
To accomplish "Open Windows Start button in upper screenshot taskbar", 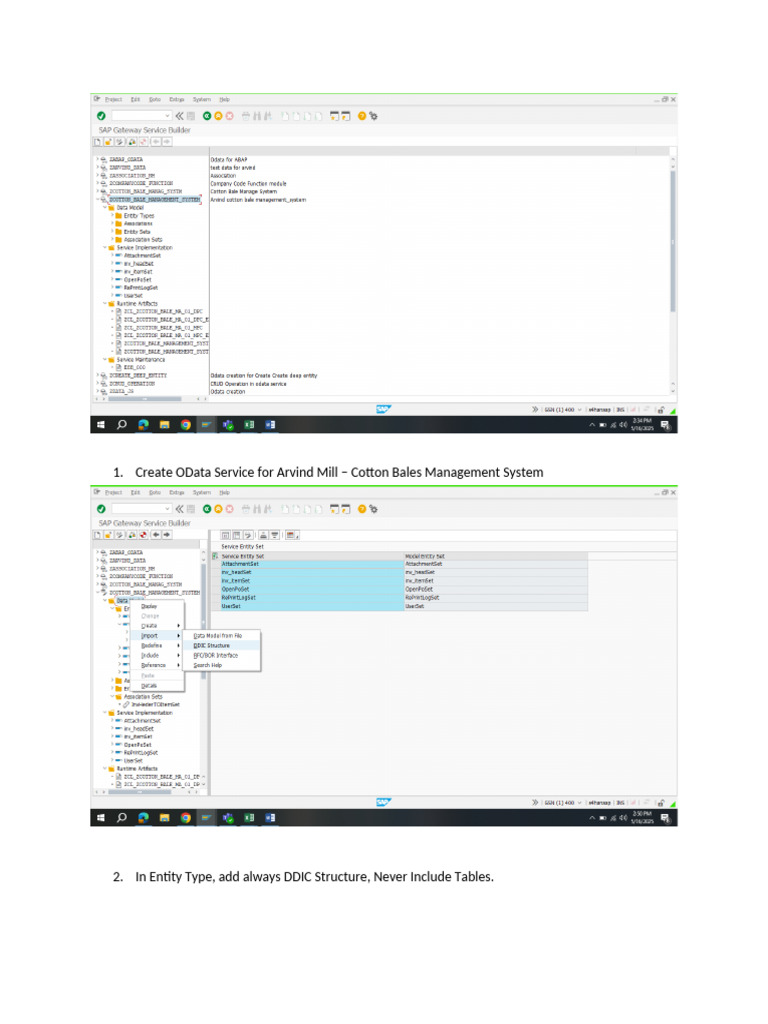I will pos(101,425).
